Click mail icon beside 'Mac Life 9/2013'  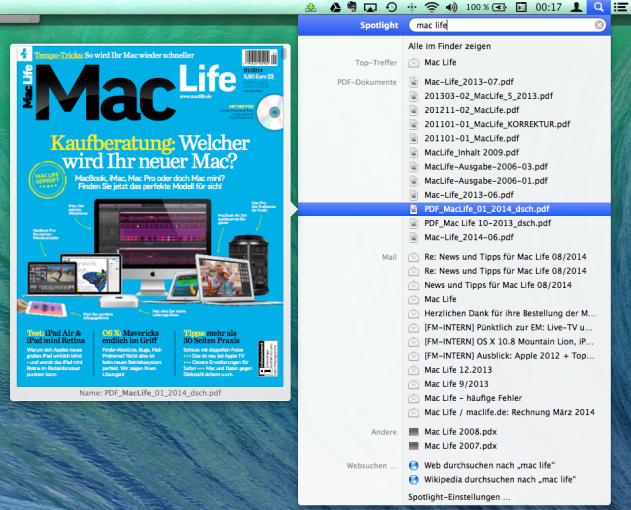coord(413,384)
